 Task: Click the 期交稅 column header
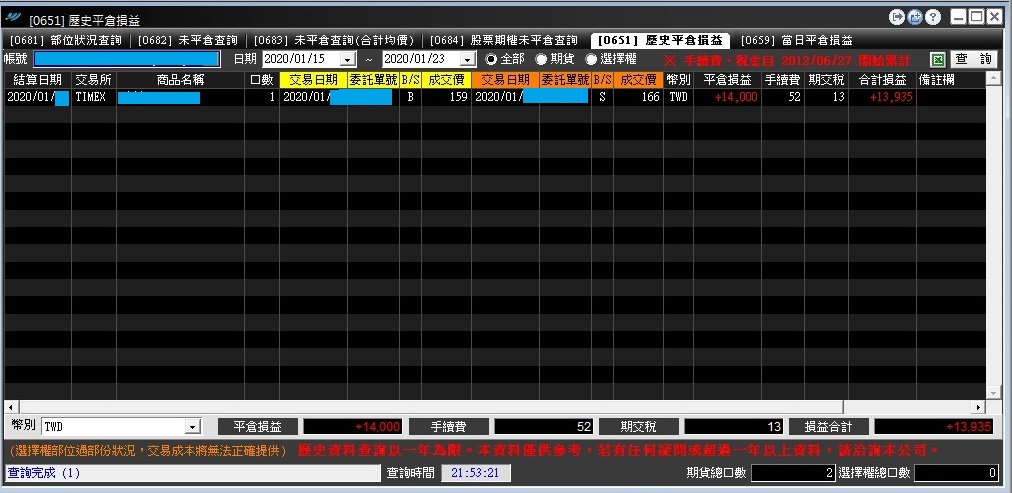[x=827, y=80]
